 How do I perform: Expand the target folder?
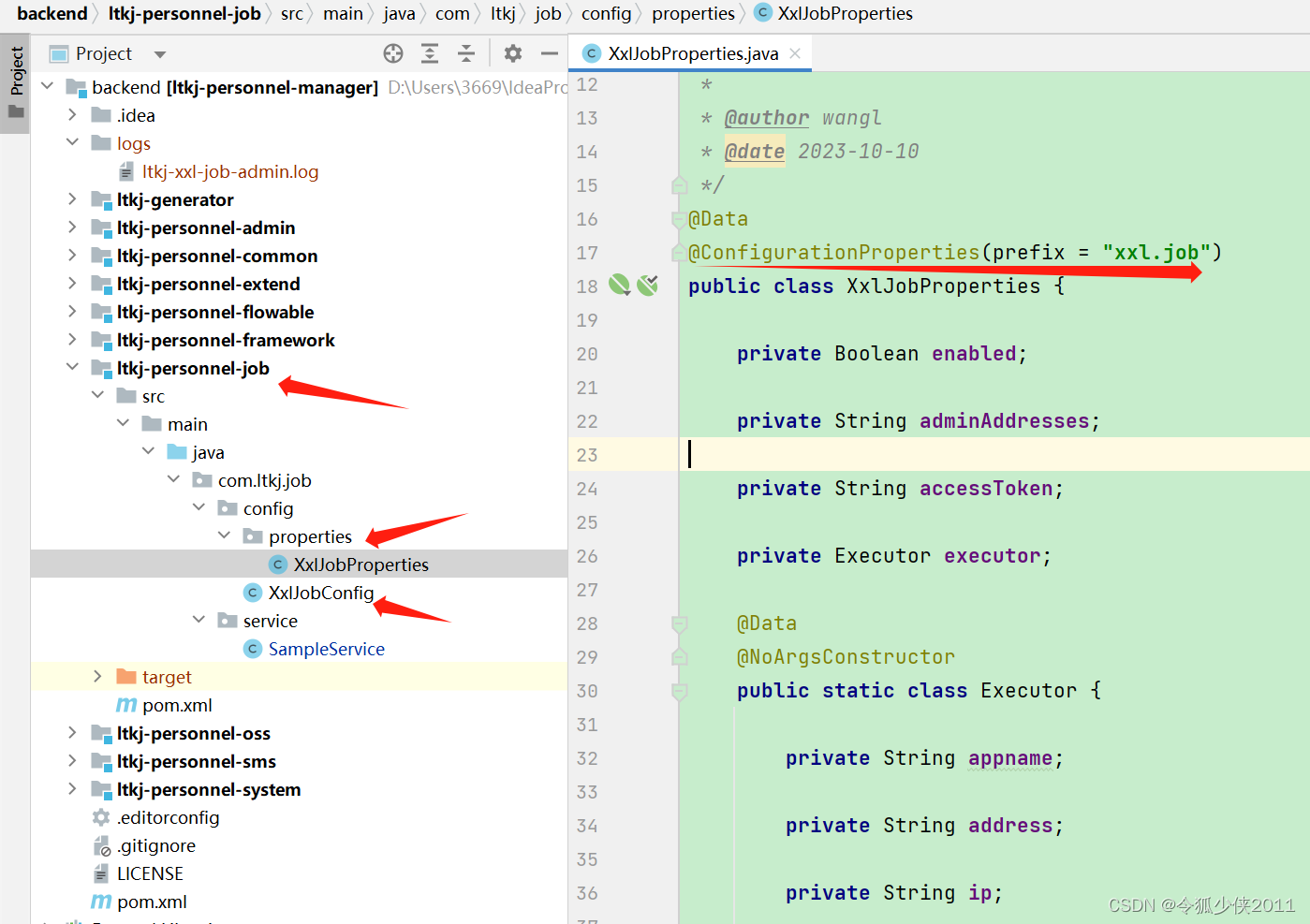(97, 676)
